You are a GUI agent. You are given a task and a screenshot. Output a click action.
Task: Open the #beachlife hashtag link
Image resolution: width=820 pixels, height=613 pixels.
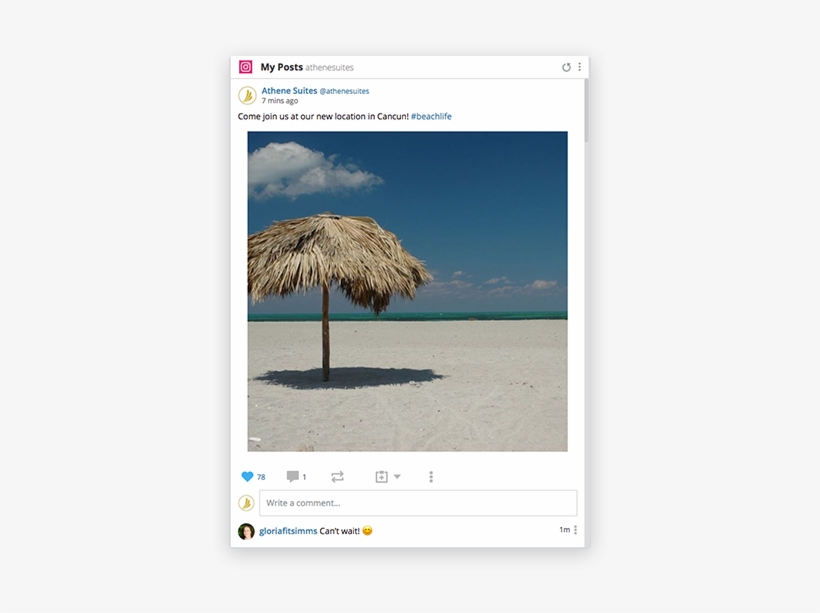pos(430,116)
